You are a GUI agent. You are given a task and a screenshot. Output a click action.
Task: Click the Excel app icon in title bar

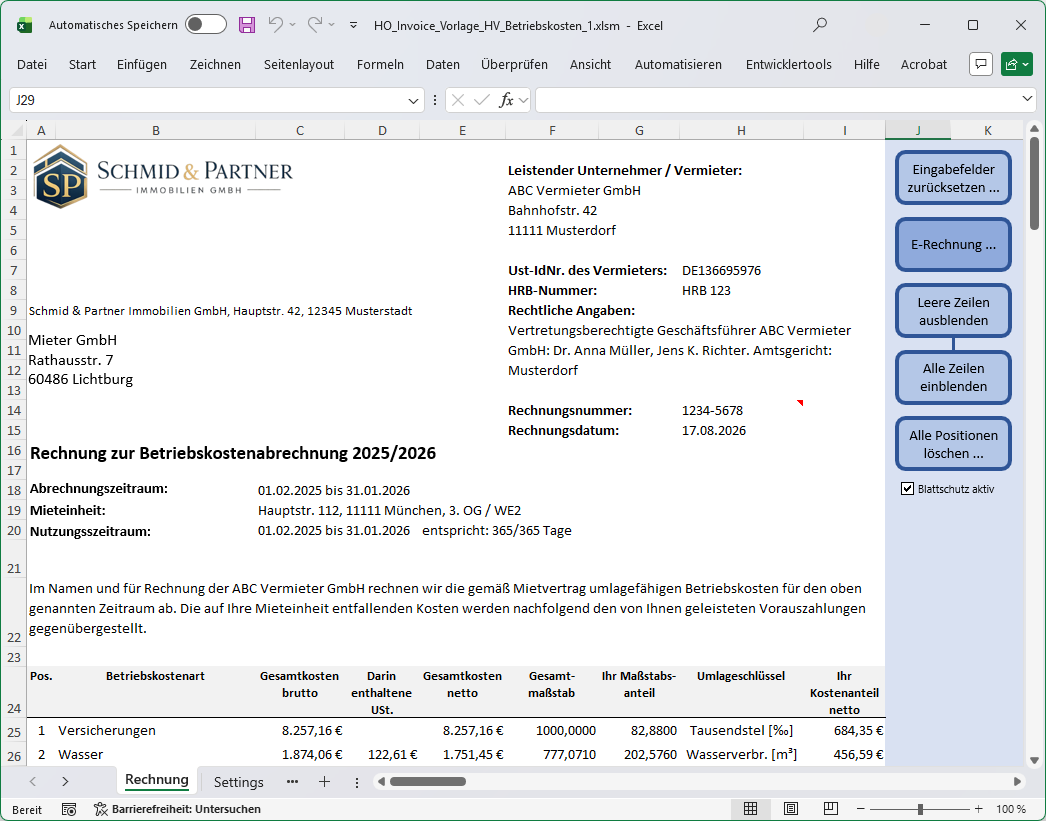coord(24,25)
